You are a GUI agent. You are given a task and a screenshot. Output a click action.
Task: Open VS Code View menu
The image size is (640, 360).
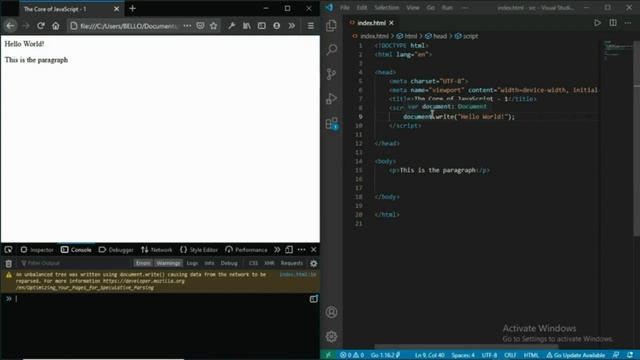pyautogui.click(x=413, y=8)
